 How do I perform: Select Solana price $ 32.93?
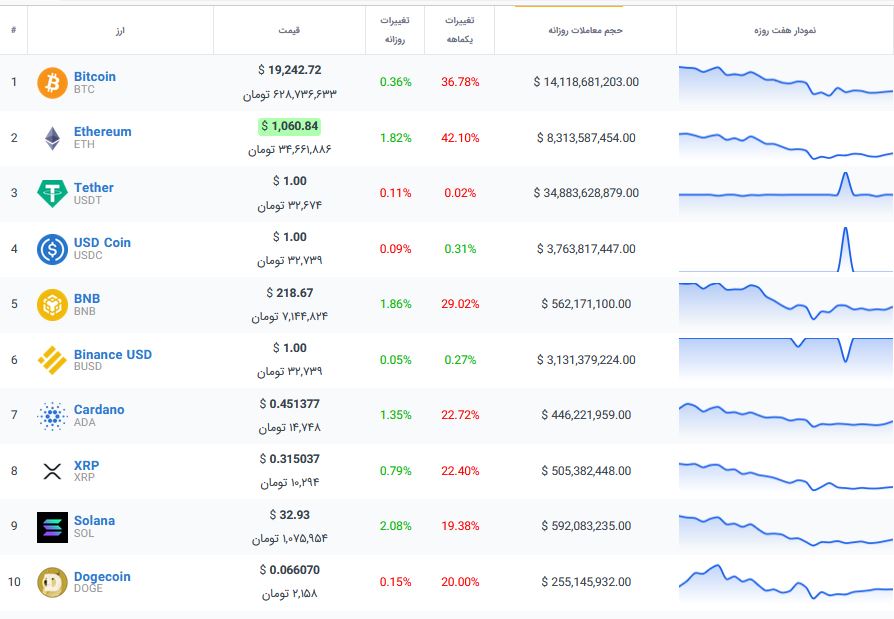[290, 515]
